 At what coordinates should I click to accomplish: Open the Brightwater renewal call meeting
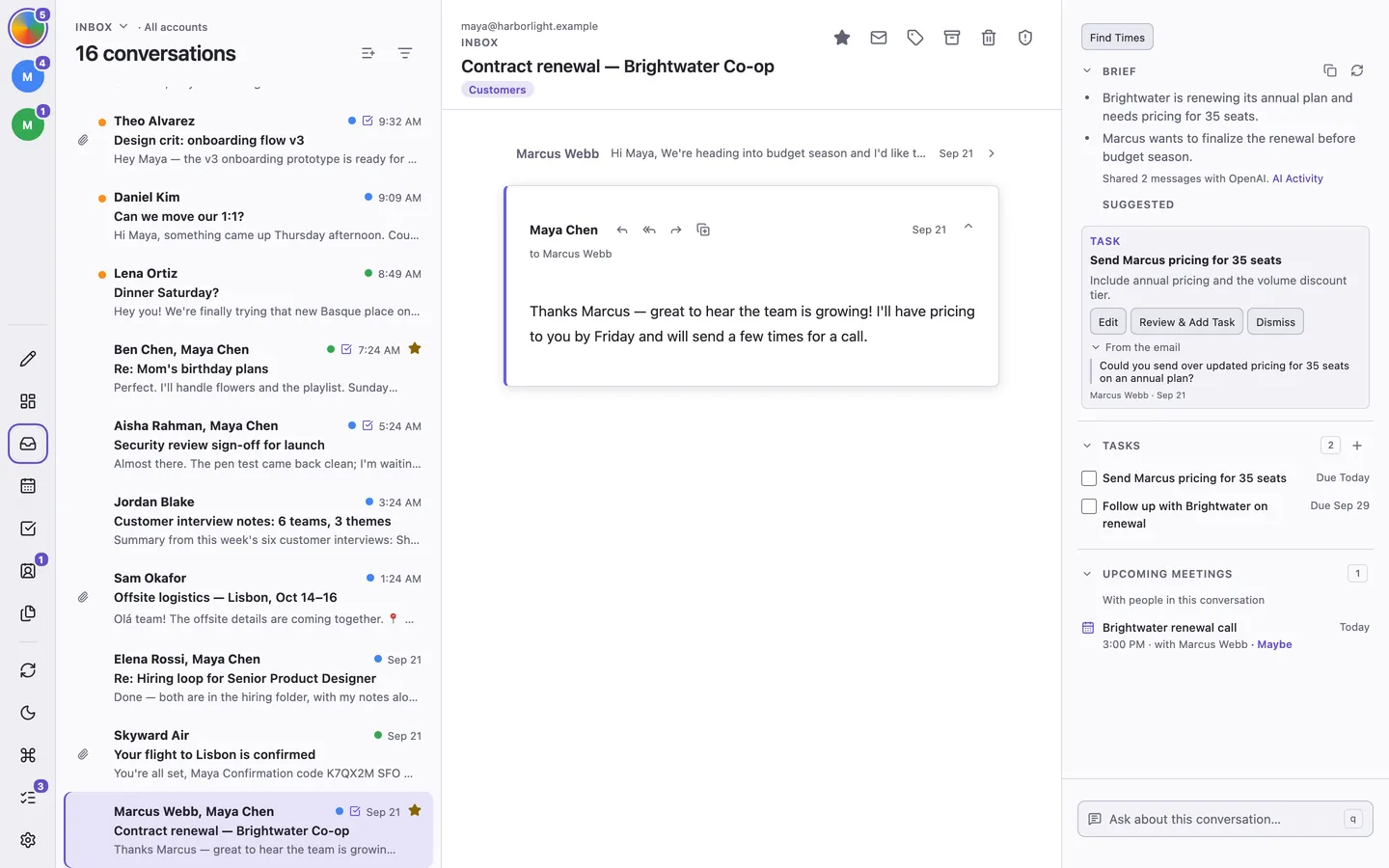click(x=1225, y=636)
